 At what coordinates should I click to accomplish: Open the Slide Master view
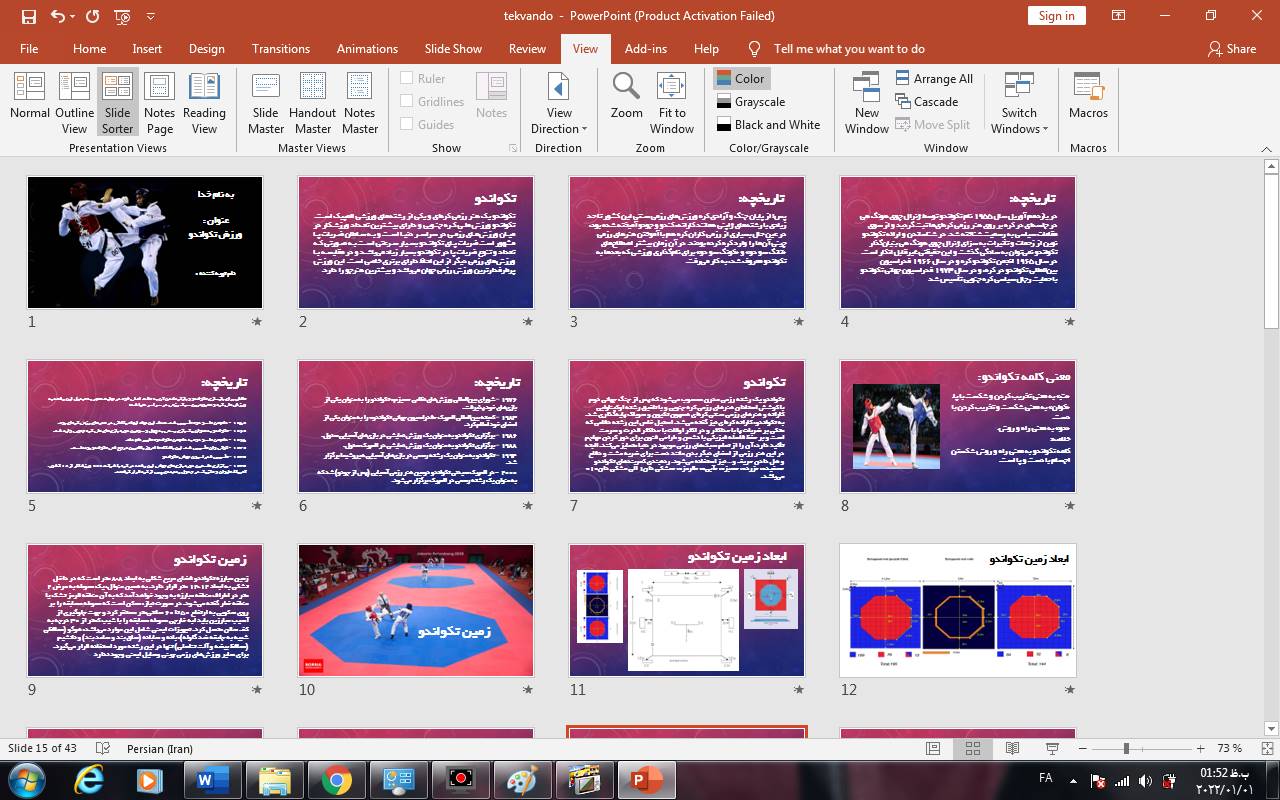(x=266, y=100)
